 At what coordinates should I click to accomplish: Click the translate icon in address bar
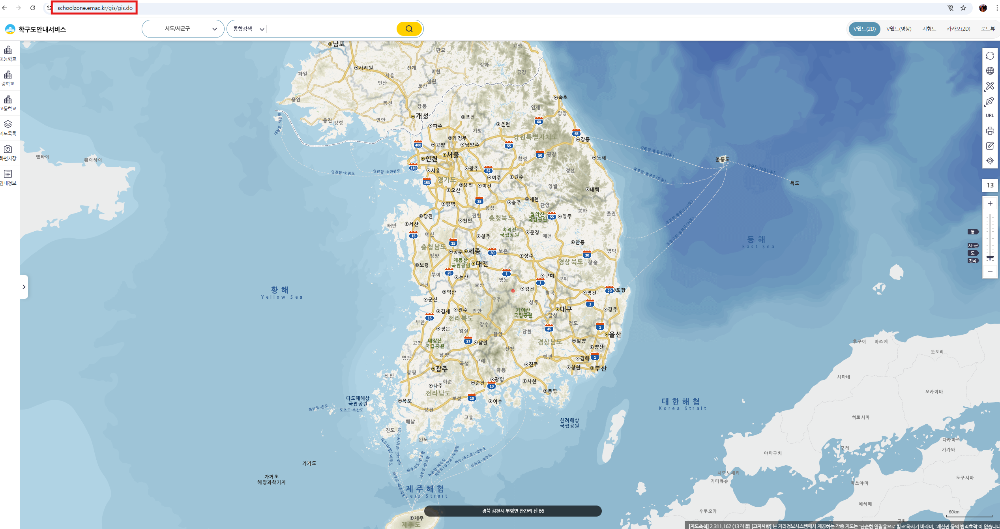[x=950, y=8]
